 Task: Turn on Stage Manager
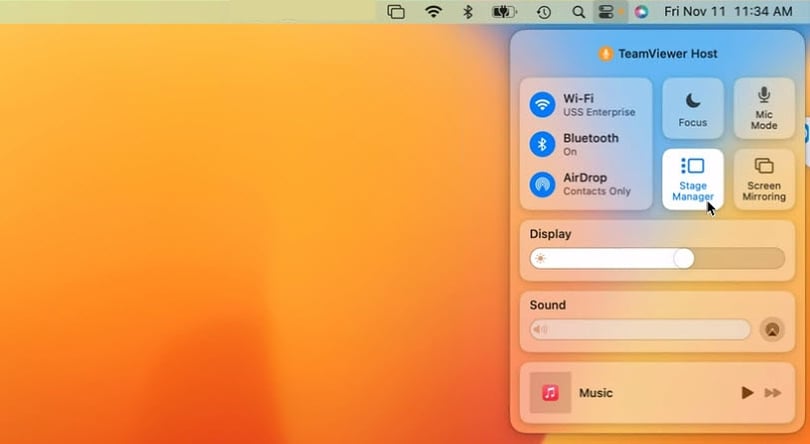(x=692, y=178)
